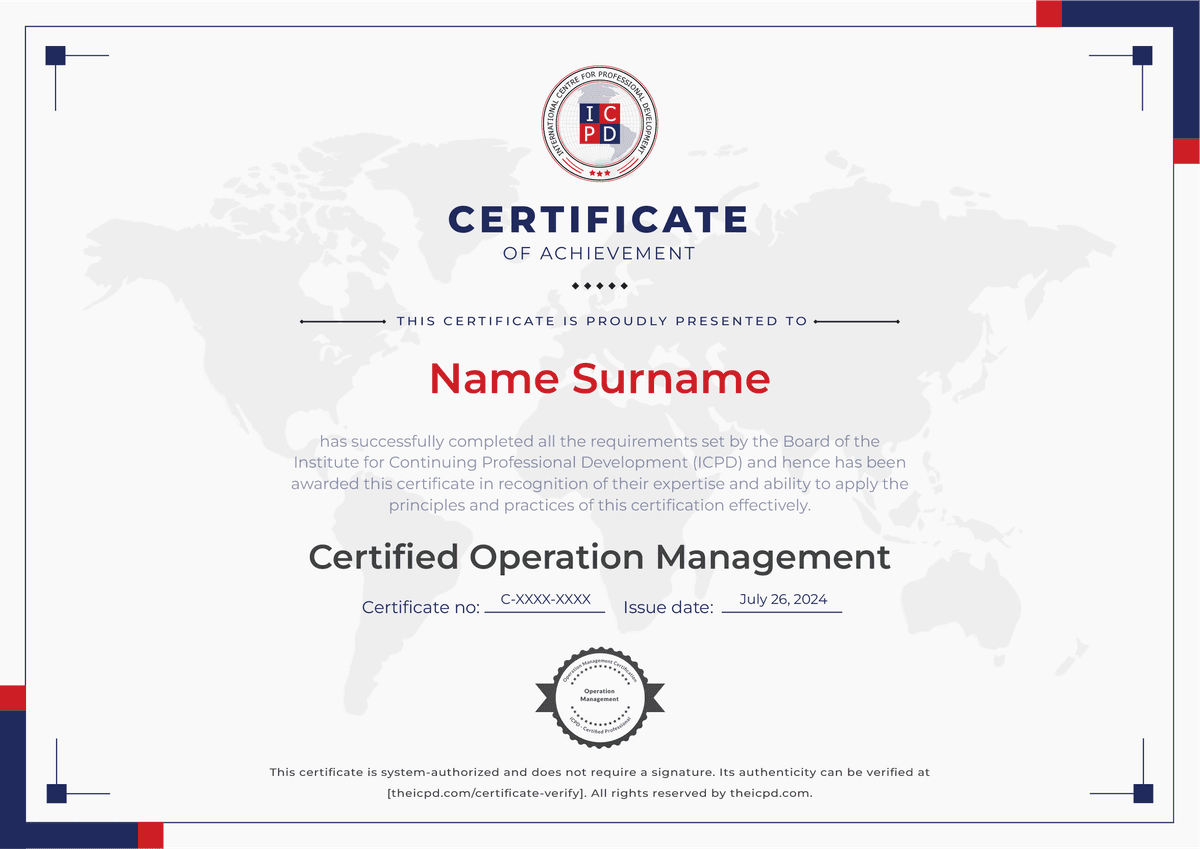Viewport: 1200px width, 849px height.
Task: Open the theicpd.com/certificate-verify link
Action: [486, 793]
